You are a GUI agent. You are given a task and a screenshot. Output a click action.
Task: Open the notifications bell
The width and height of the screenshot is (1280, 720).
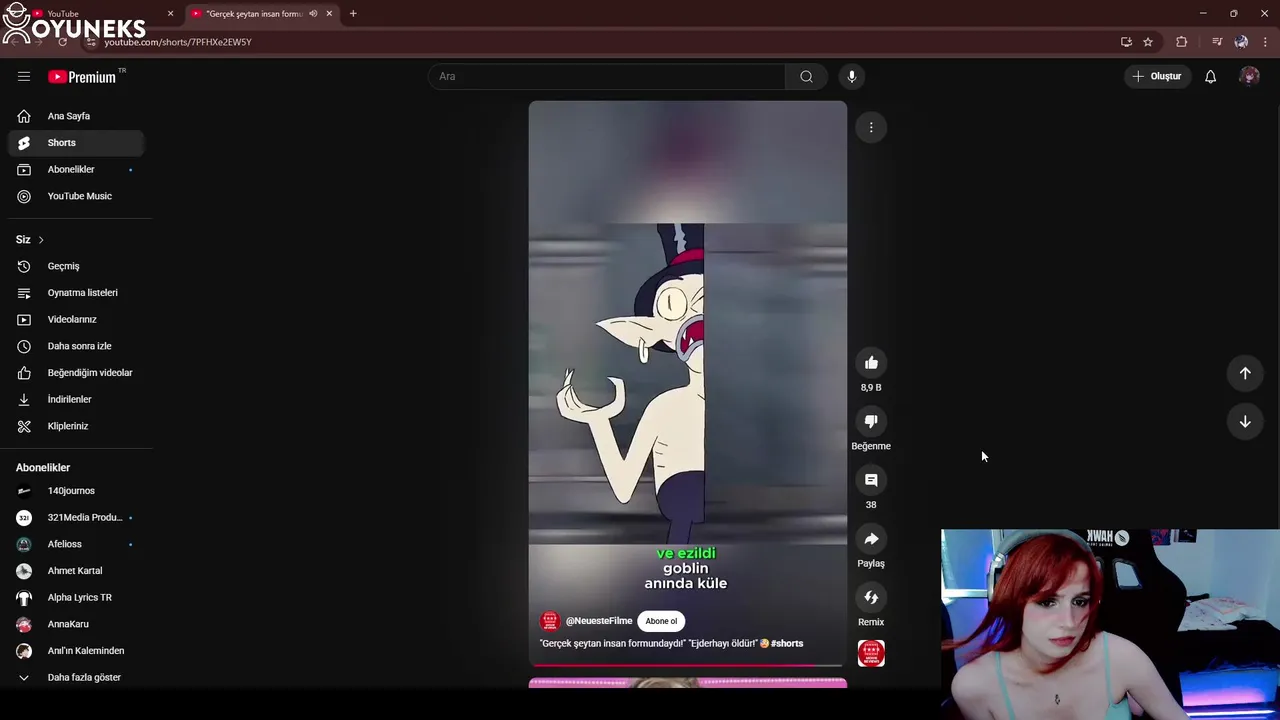click(x=1210, y=76)
